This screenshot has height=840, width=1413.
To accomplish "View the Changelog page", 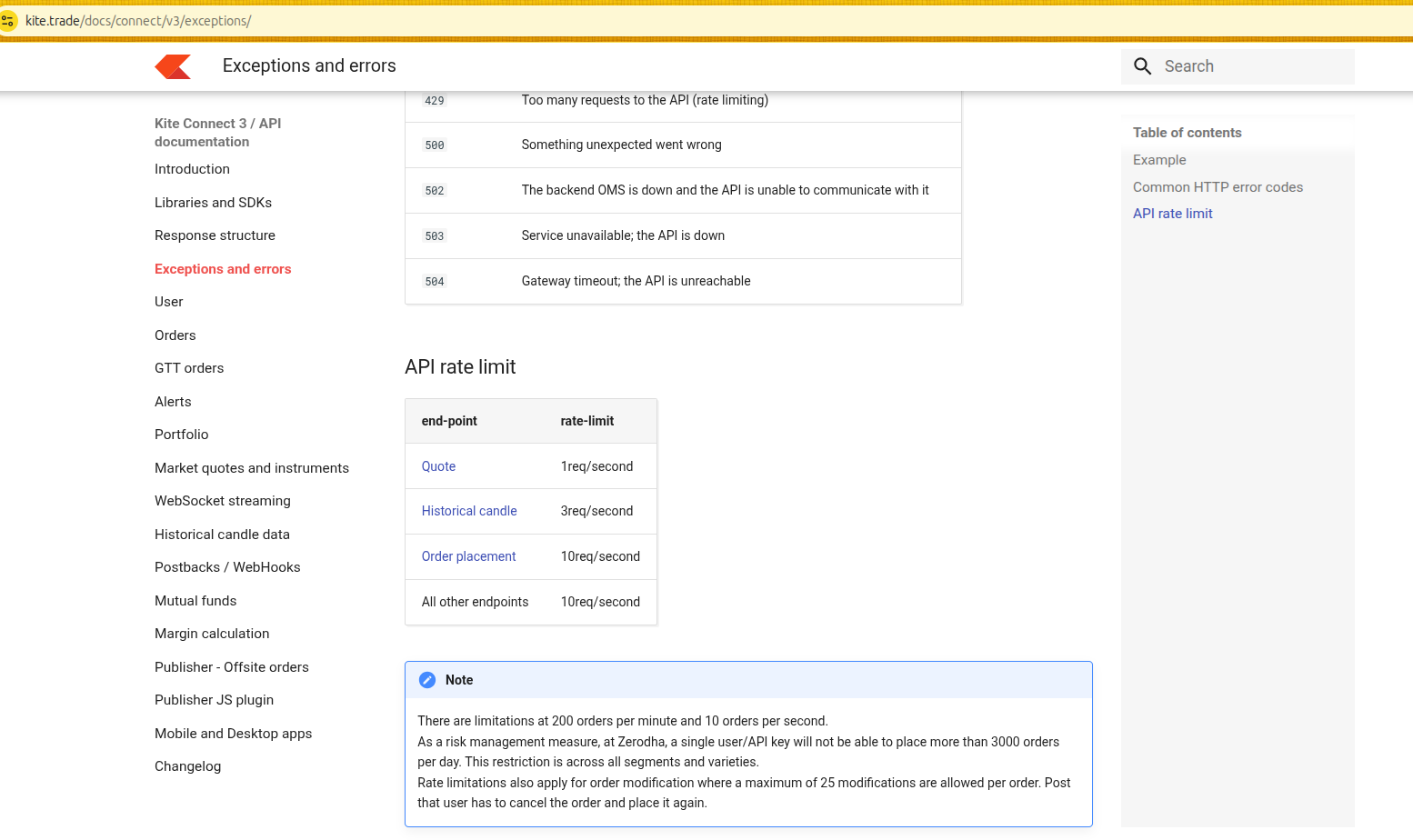I will [x=187, y=766].
